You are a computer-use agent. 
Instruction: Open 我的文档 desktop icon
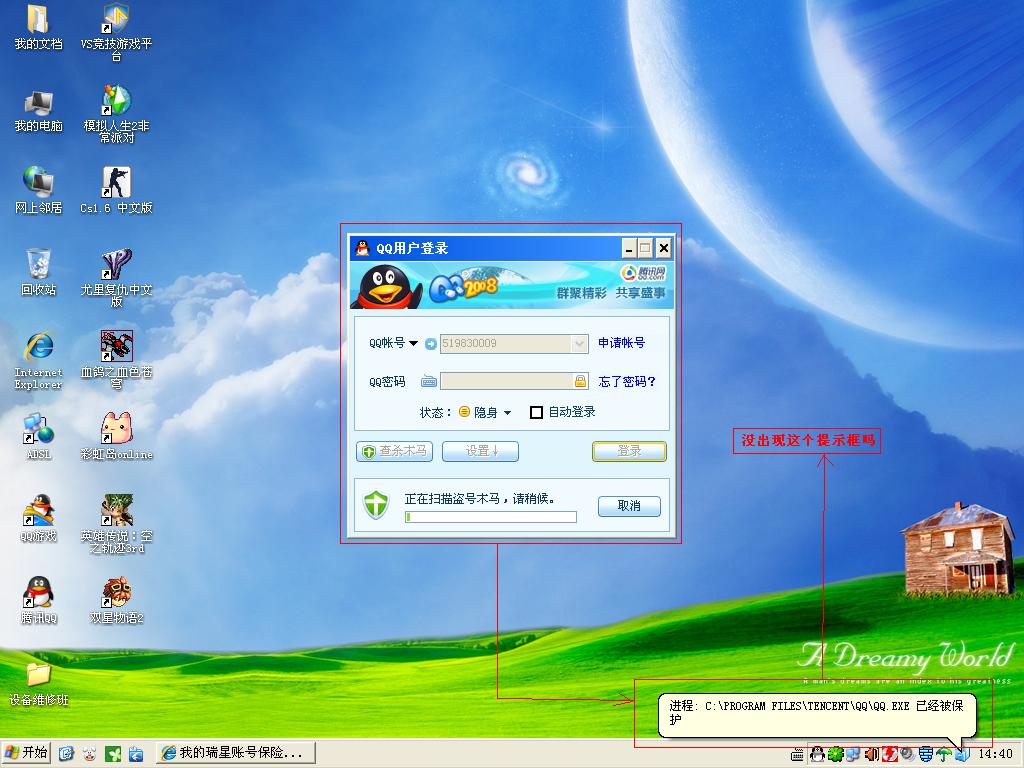point(39,27)
